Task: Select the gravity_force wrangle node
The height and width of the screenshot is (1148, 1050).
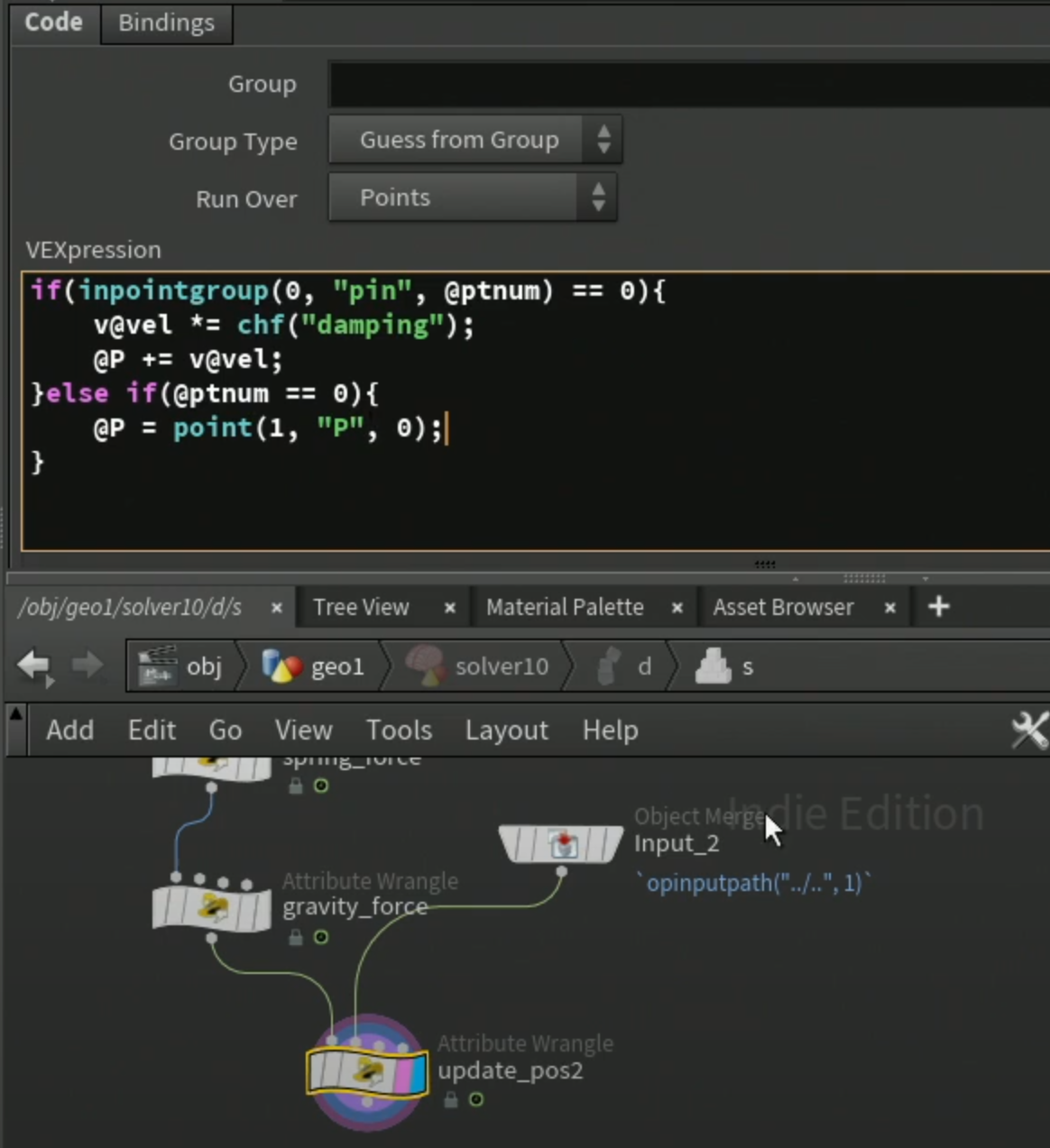Action: (x=211, y=908)
